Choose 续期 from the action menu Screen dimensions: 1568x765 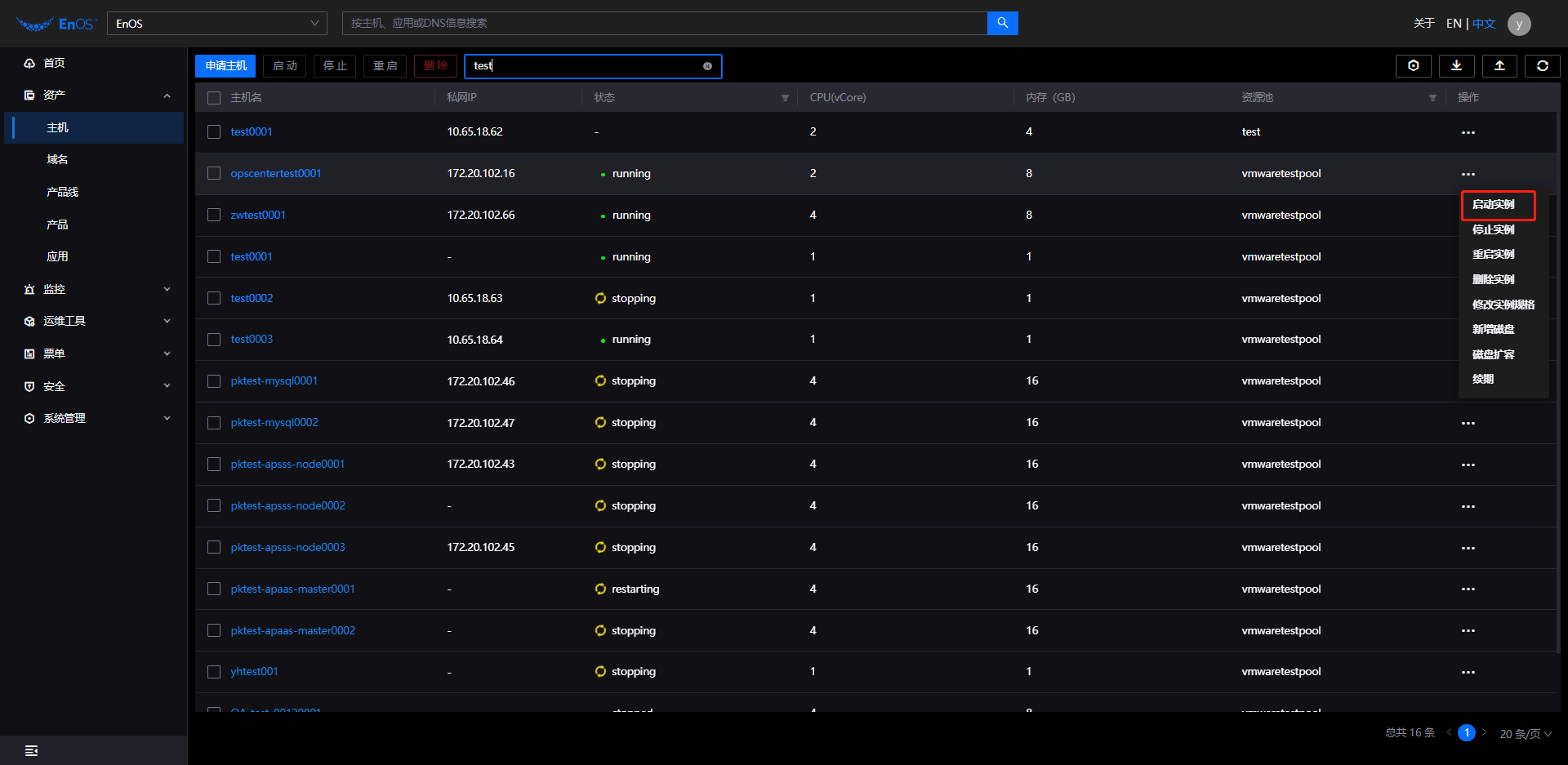pyautogui.click(x=1482, y=379)
